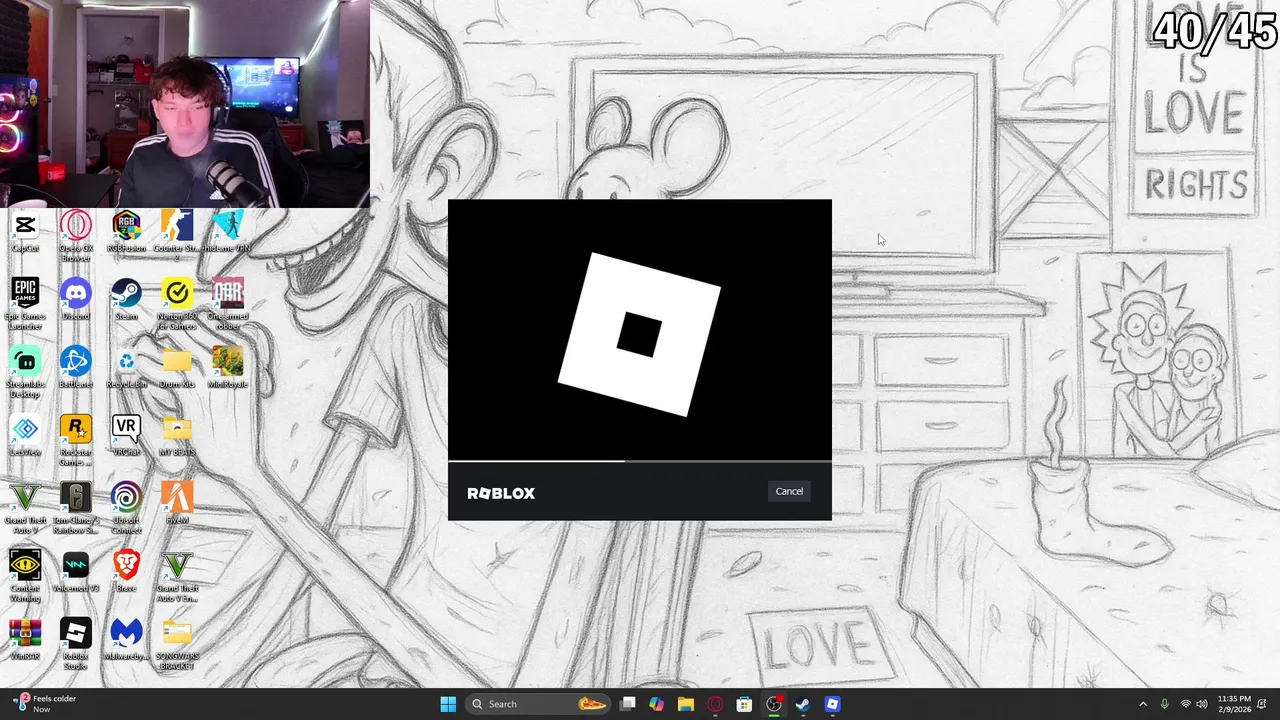Select the Drum Kits folder

click(x=177, y=369)
